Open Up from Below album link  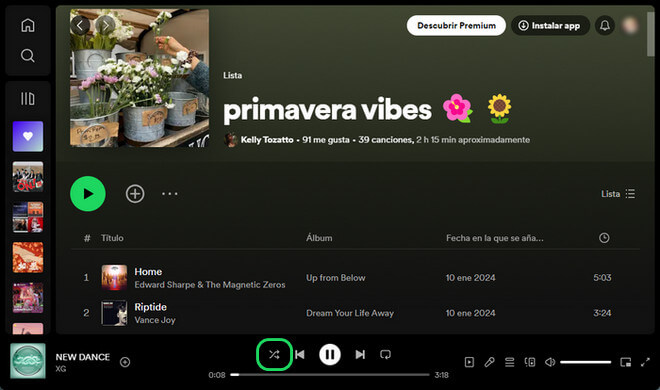coord(335,278)
